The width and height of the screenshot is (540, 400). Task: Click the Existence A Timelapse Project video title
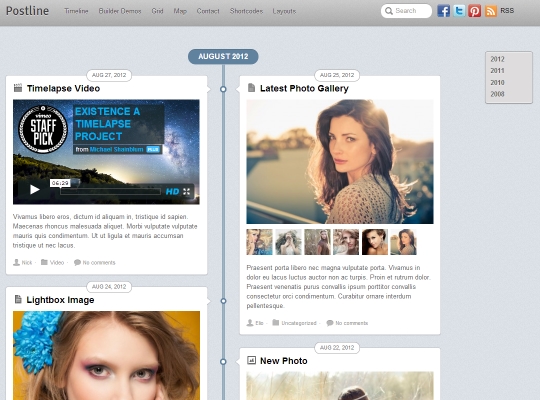107,124
